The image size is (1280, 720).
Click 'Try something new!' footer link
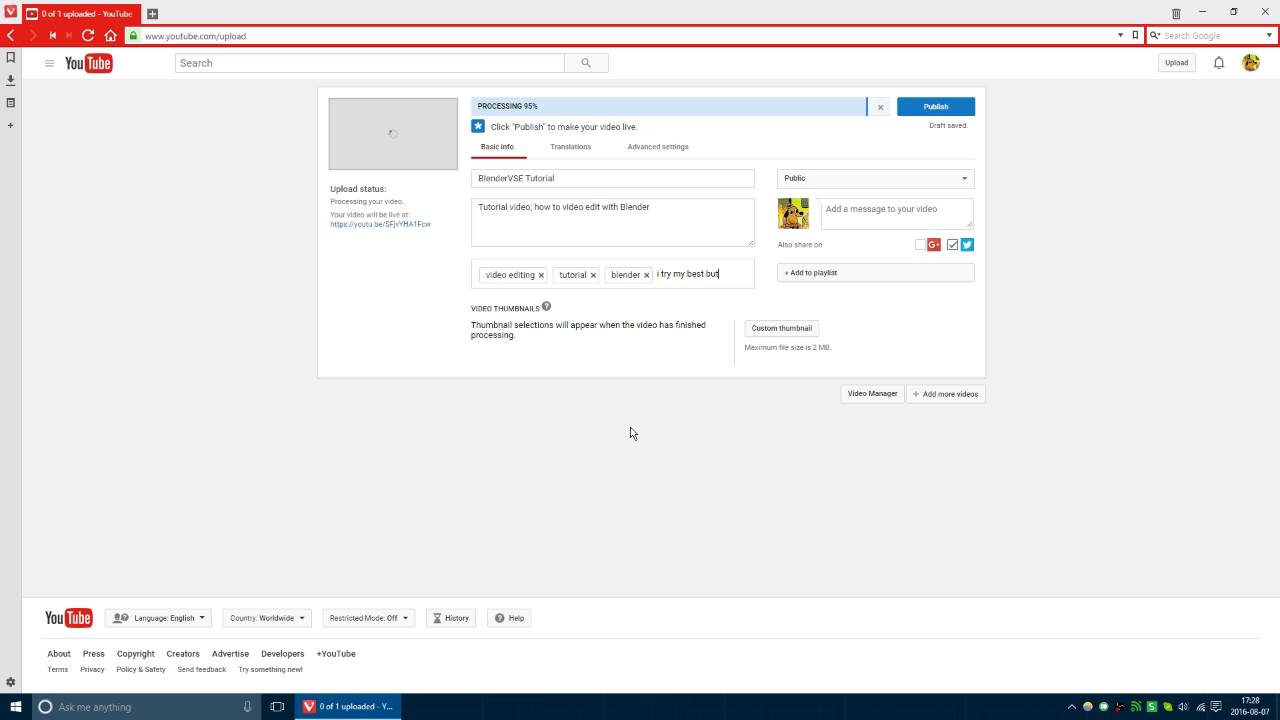click(x=270, y=670)
